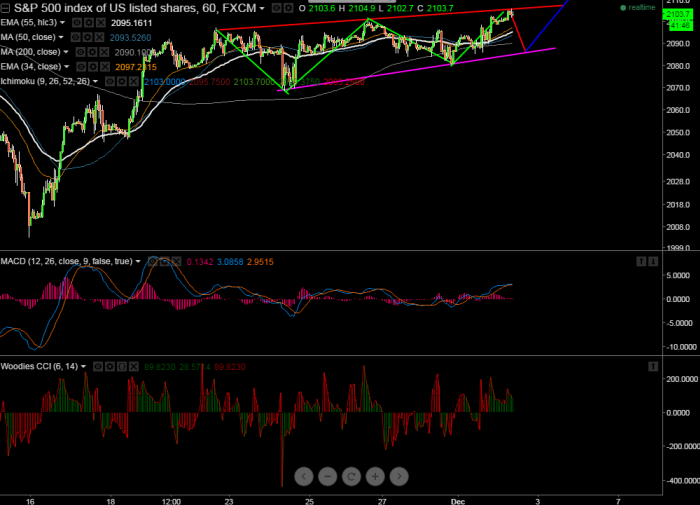This screenshot has height=505, width=700.
Task: Click the MACD signal value 2.9515
Action: tap(260, 262)
